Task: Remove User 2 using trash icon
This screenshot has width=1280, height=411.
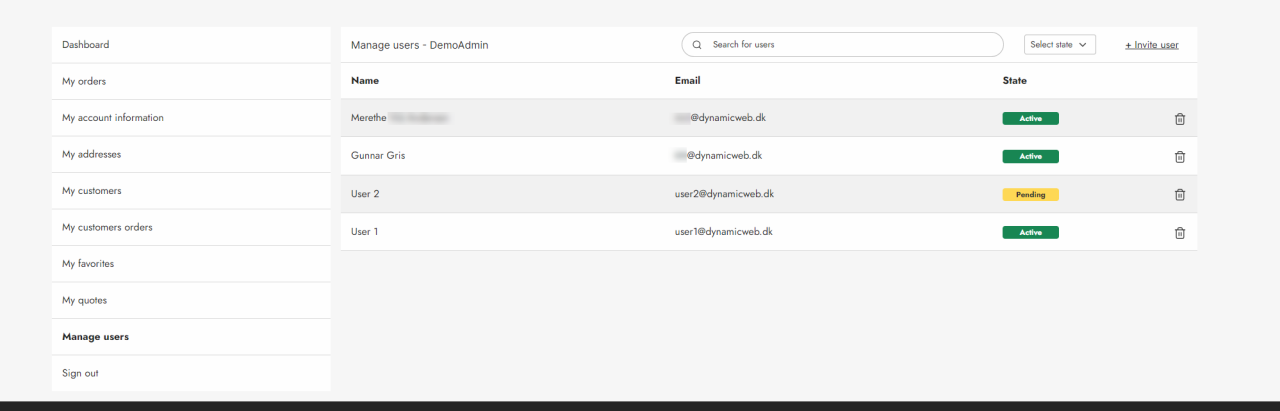Action: coord(1179,195)
